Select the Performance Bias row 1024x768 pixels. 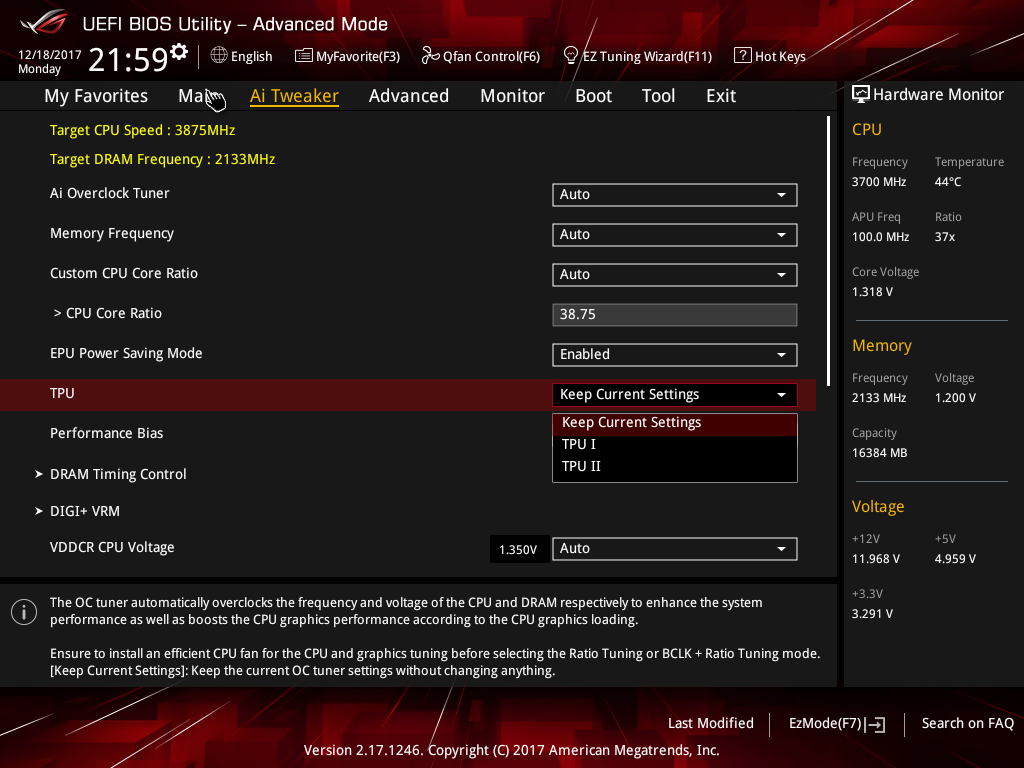(x=106, y=433)
